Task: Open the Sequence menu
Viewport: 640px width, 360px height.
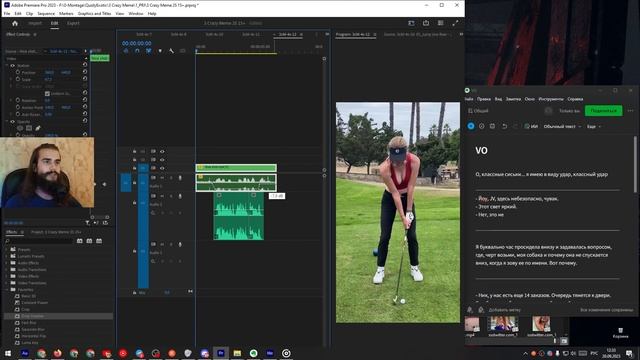Action: [x=46, y=13]
